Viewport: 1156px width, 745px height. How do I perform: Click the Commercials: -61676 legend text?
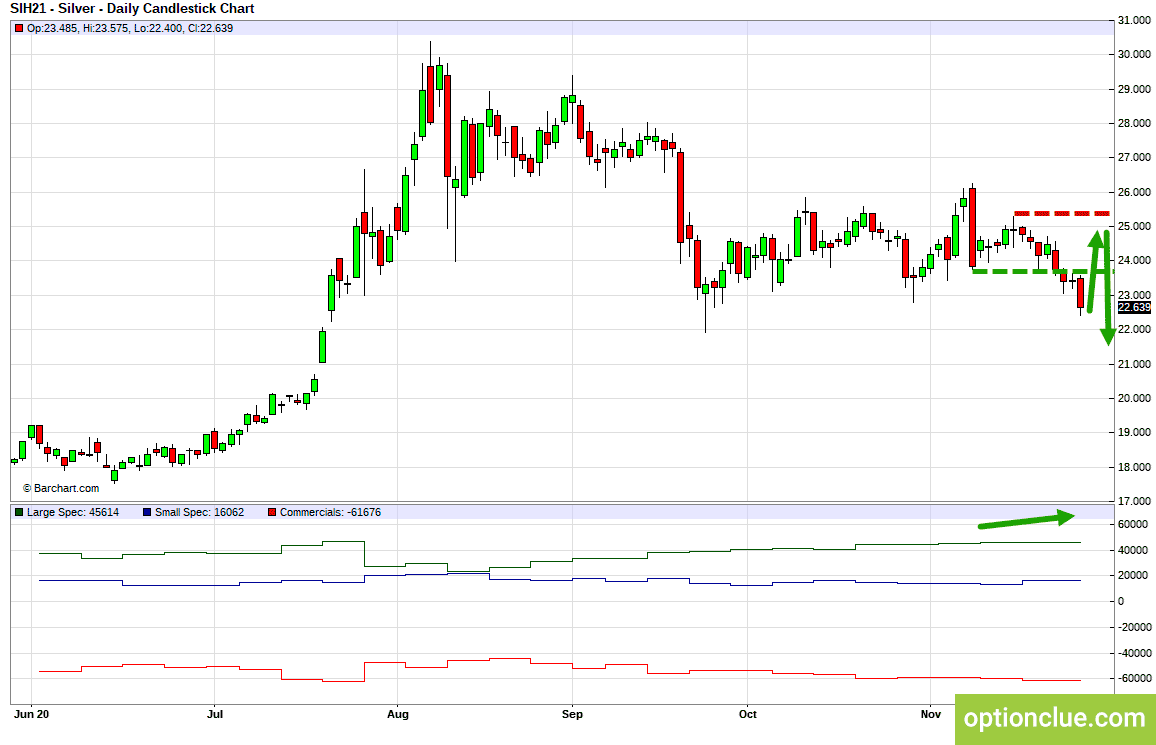pyautogui.click(x=330, y=512)
